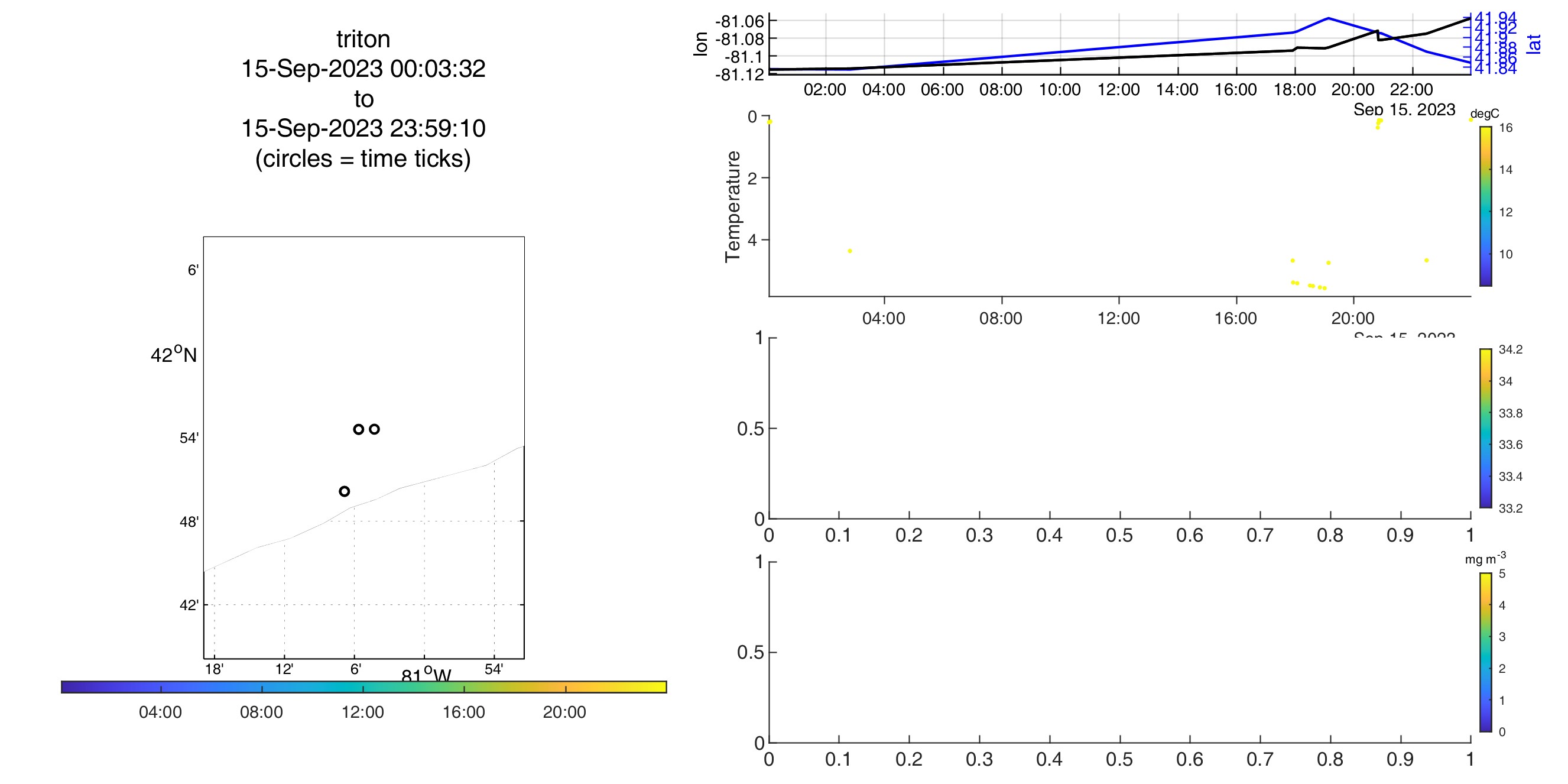The width and height of the screenshot is (1568, 784).
Task: Click '12:00' on the map time colorbar
Action: pos(363,712)
